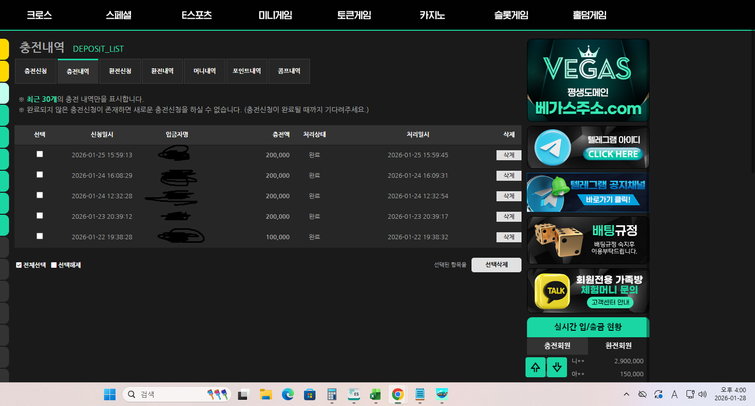
Task: Toggle the 전체선택 checkbox
Action: click(x=19, y=265)
